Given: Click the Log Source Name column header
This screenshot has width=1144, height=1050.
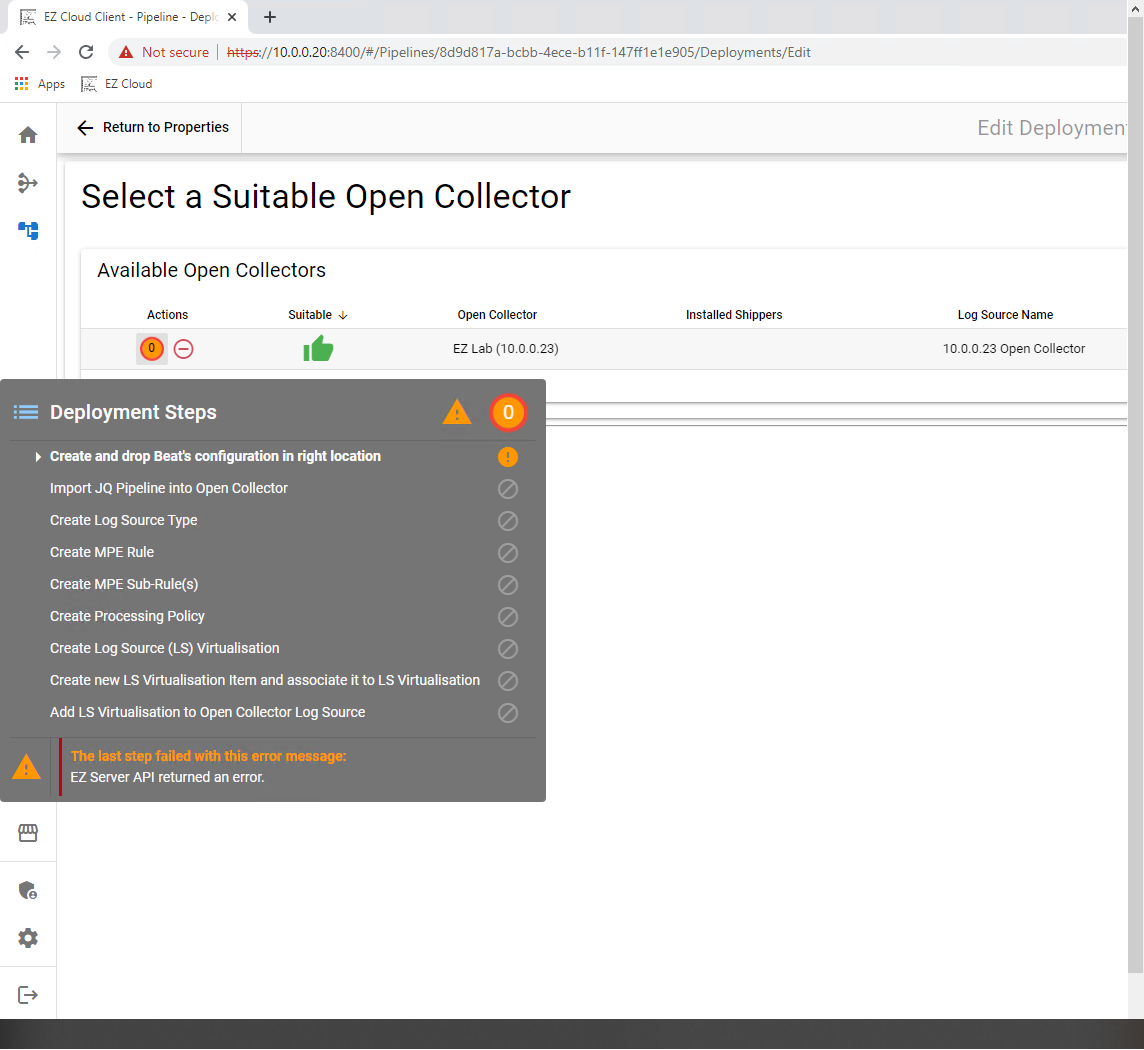Looking at the screenshot, I should (x=1005, y=314).
